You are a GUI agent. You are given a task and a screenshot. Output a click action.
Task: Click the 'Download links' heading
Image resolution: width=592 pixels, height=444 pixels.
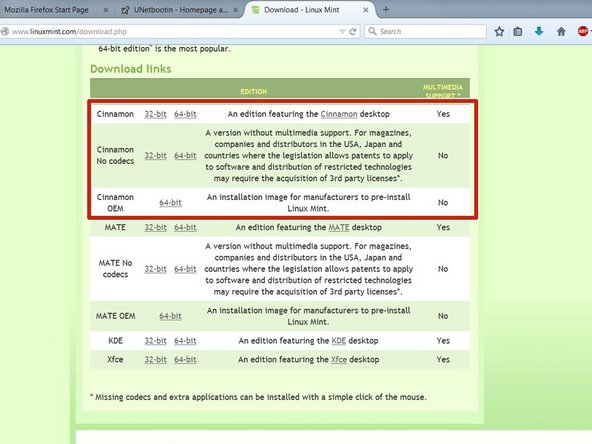tap(131, 69)
